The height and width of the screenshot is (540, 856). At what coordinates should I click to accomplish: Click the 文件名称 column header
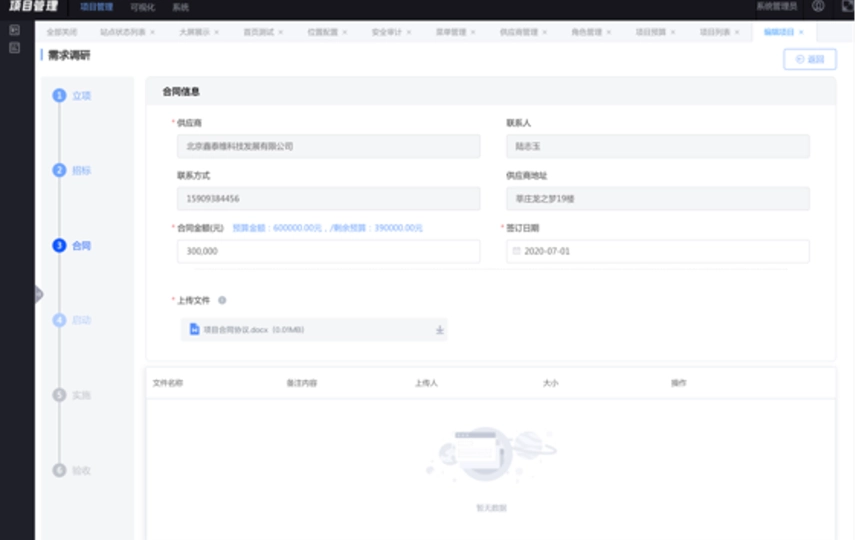168,383
